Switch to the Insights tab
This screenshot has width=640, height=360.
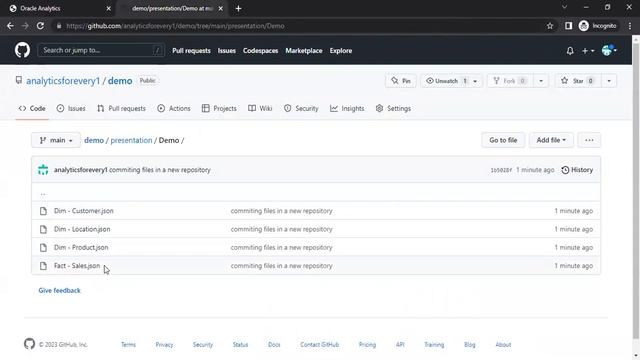pos(347,109)
